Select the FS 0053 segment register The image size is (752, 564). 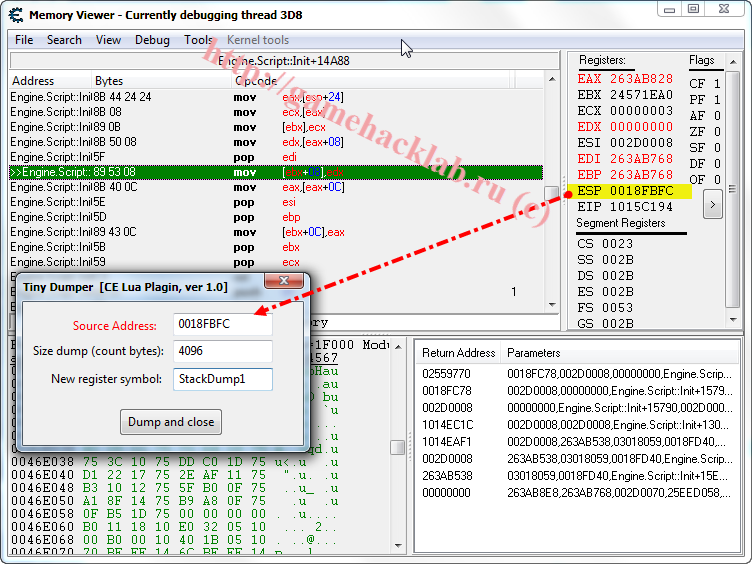605,307
